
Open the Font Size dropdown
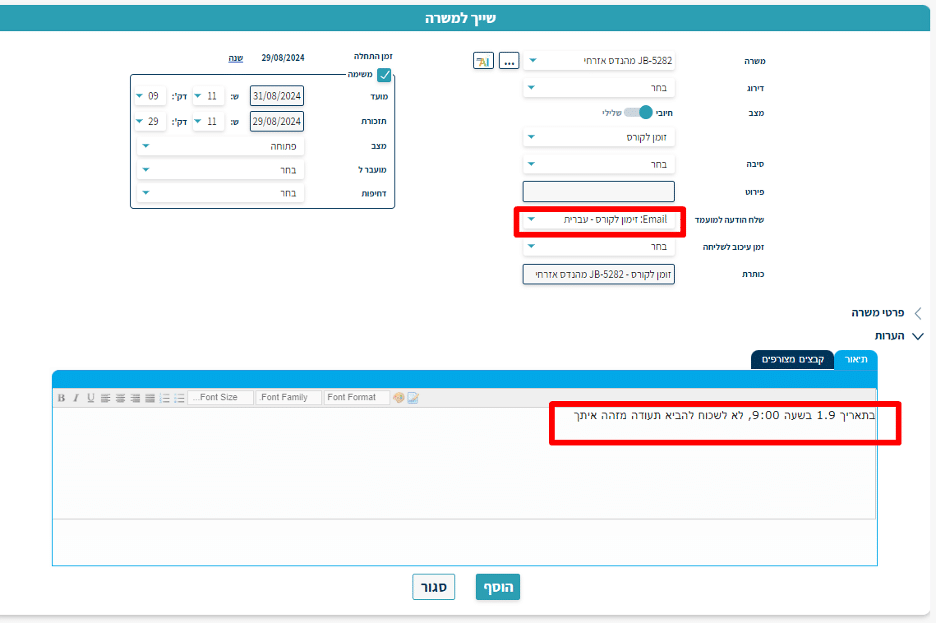[218, 398]
